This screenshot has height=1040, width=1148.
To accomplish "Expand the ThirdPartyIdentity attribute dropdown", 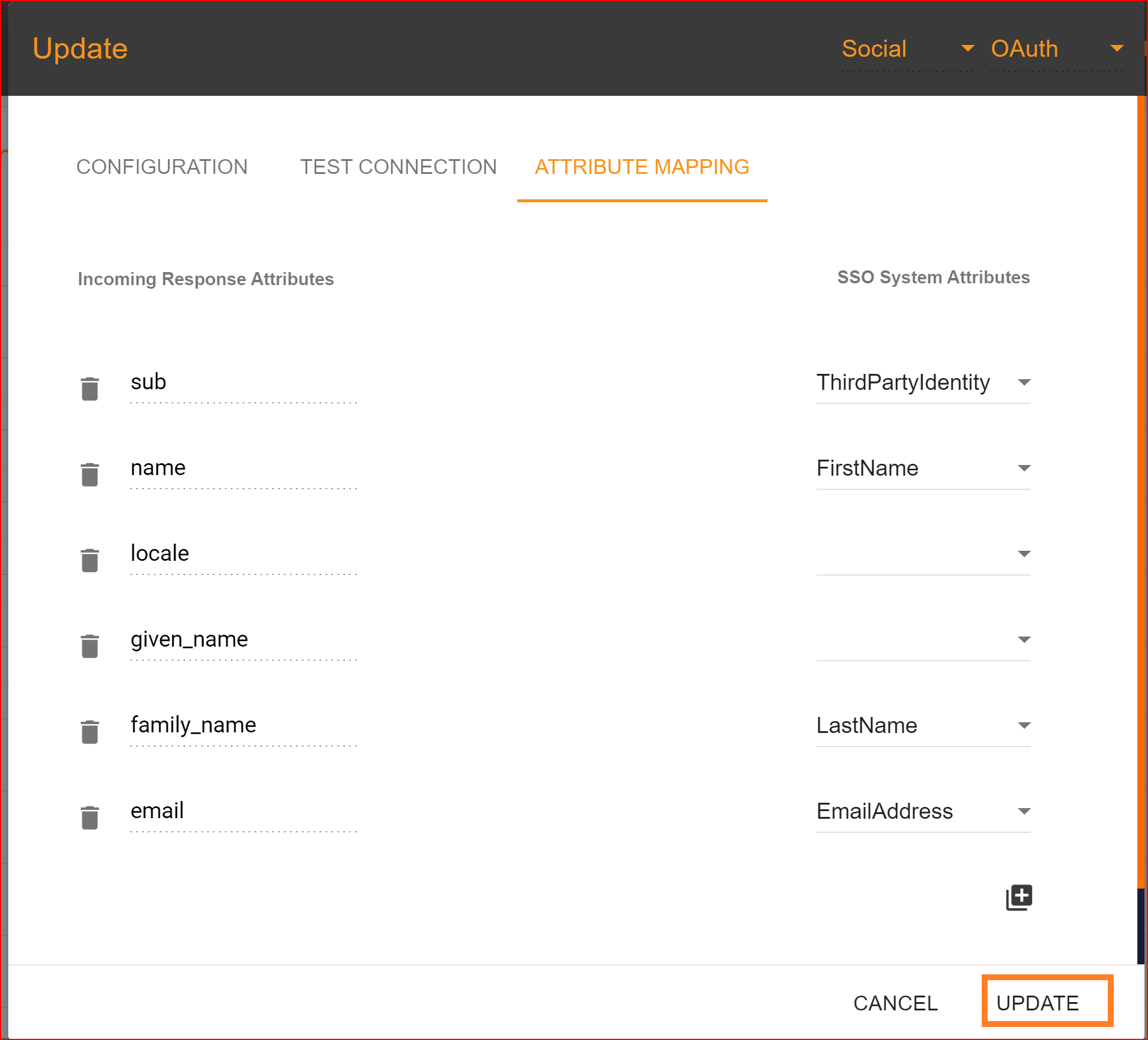I will point(923,383).
